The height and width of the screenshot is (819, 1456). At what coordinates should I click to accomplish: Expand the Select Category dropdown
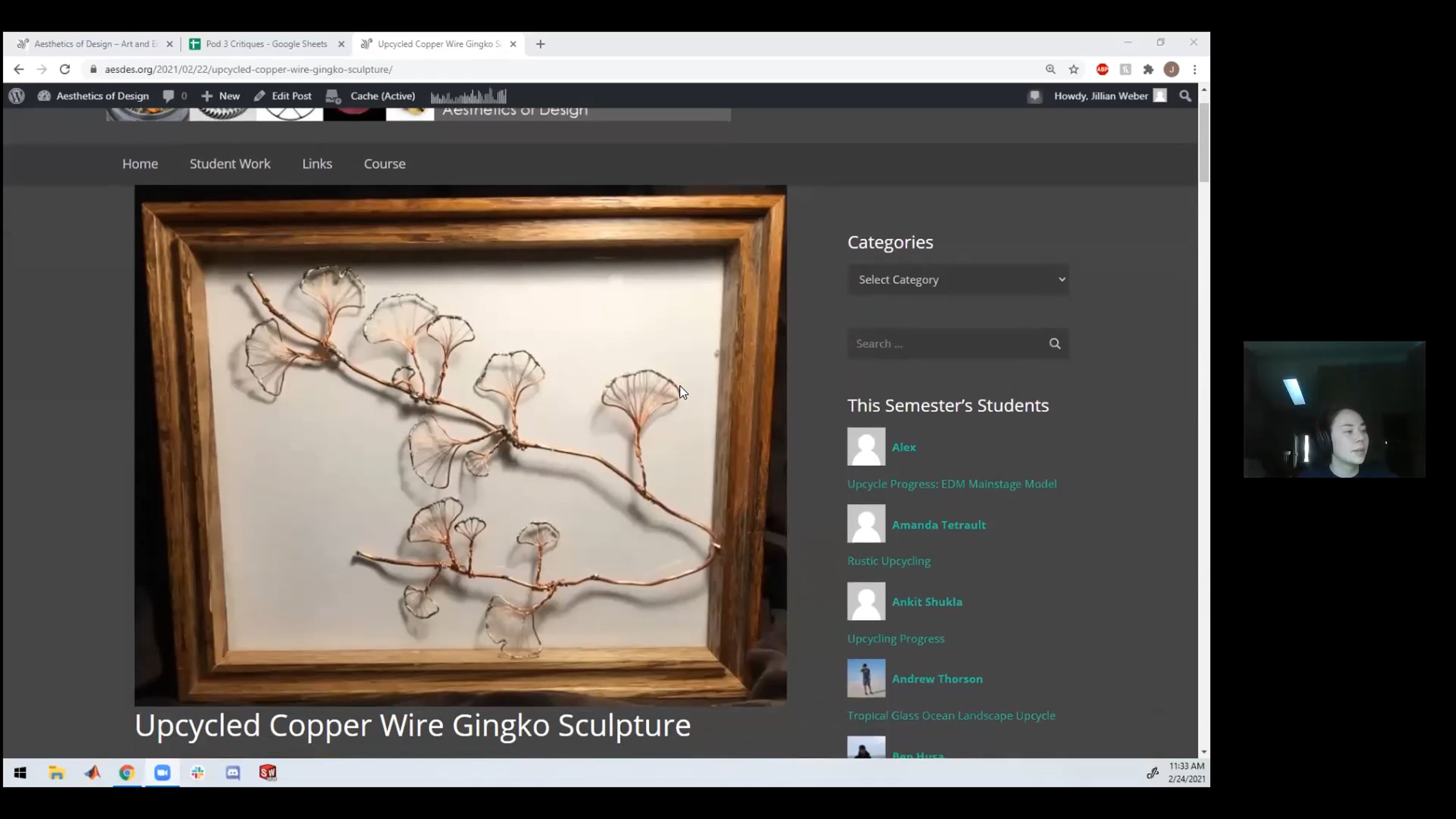pos(958,280)
